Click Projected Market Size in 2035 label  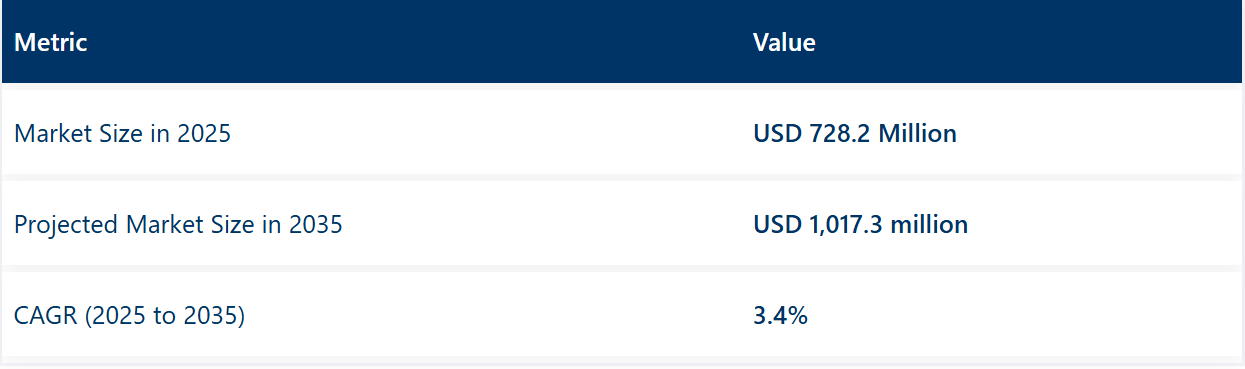click(x=178, y=225)
